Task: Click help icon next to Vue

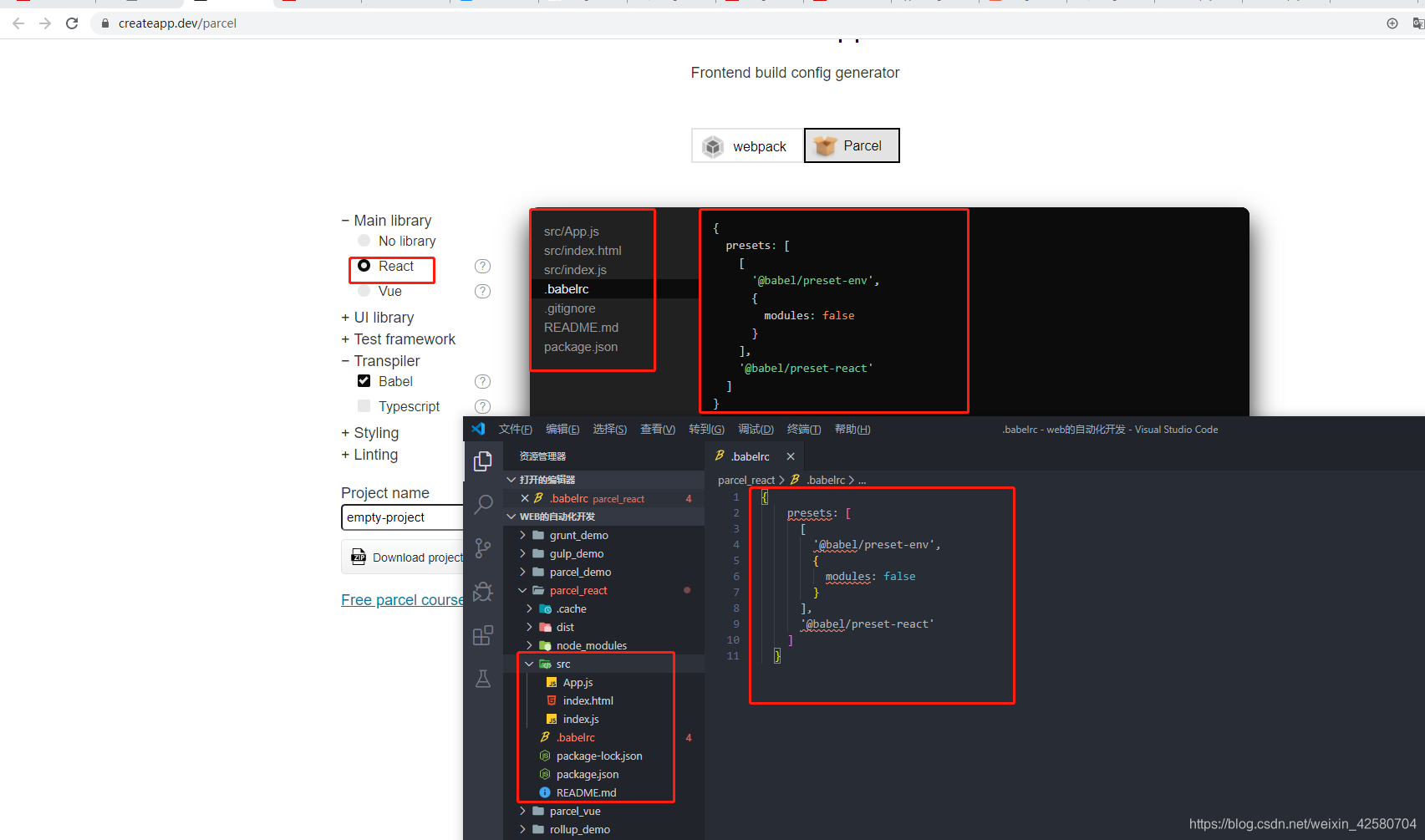Action: pyautogui.click(x=482, y=291)
